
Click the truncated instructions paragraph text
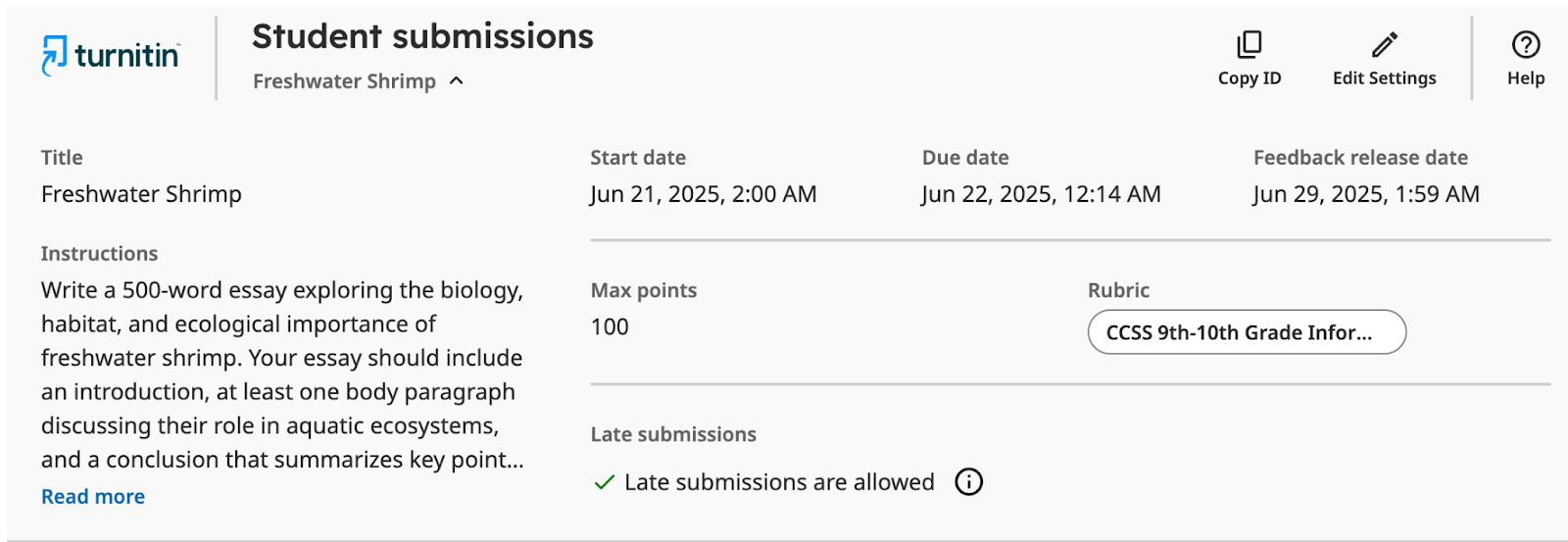click(x=282, y=374)
